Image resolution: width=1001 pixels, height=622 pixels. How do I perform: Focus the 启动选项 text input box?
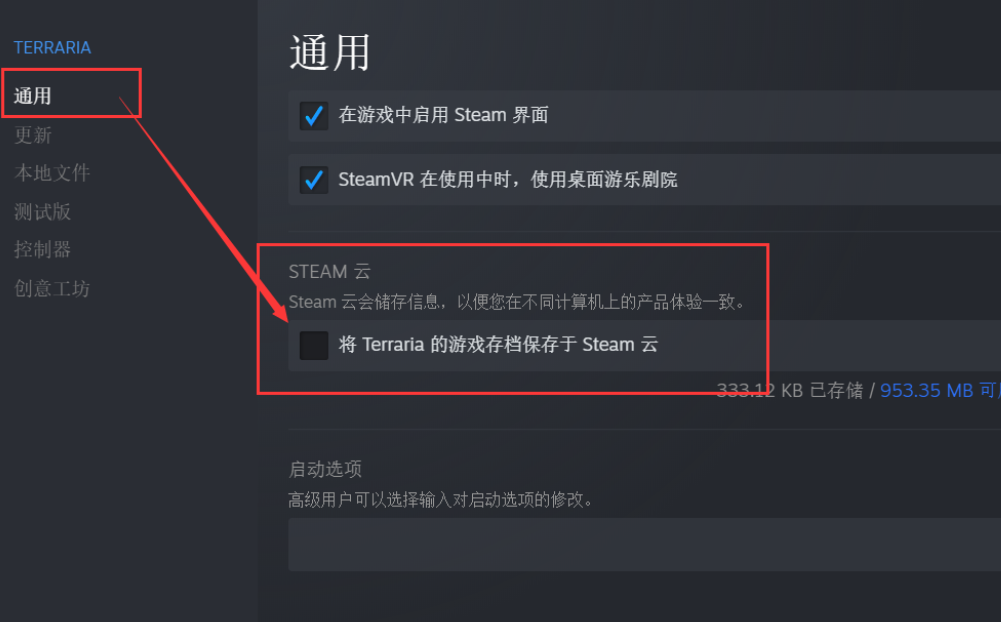point(644,544)
